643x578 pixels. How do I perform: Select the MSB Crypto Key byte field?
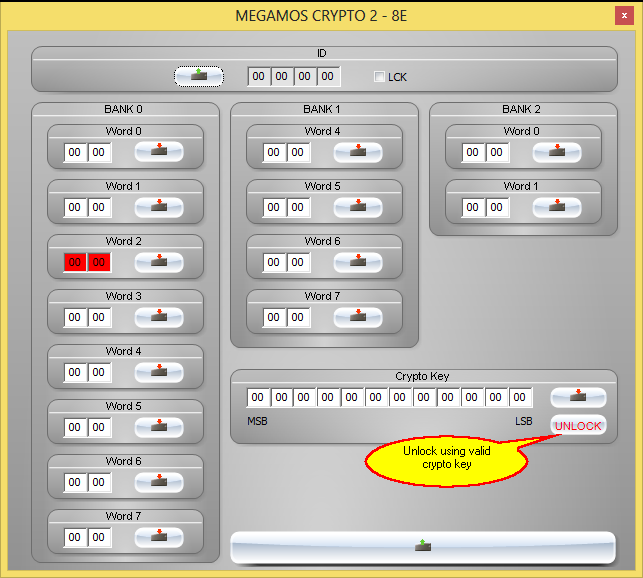tap(258, 397)
